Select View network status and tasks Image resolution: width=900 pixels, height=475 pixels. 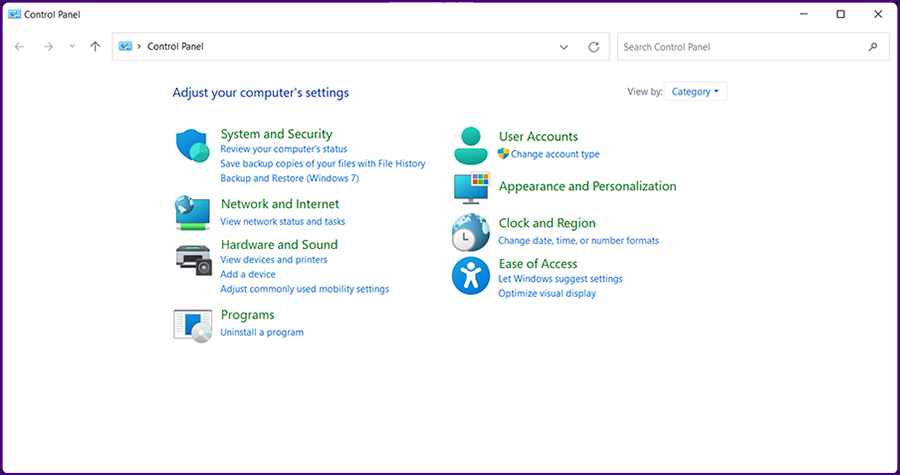tap(282, 221)
